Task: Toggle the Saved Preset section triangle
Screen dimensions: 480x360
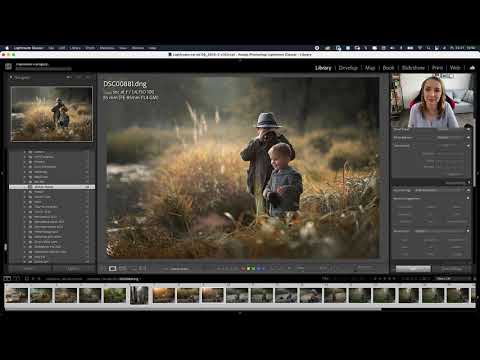Action: (x=468, y=129)
